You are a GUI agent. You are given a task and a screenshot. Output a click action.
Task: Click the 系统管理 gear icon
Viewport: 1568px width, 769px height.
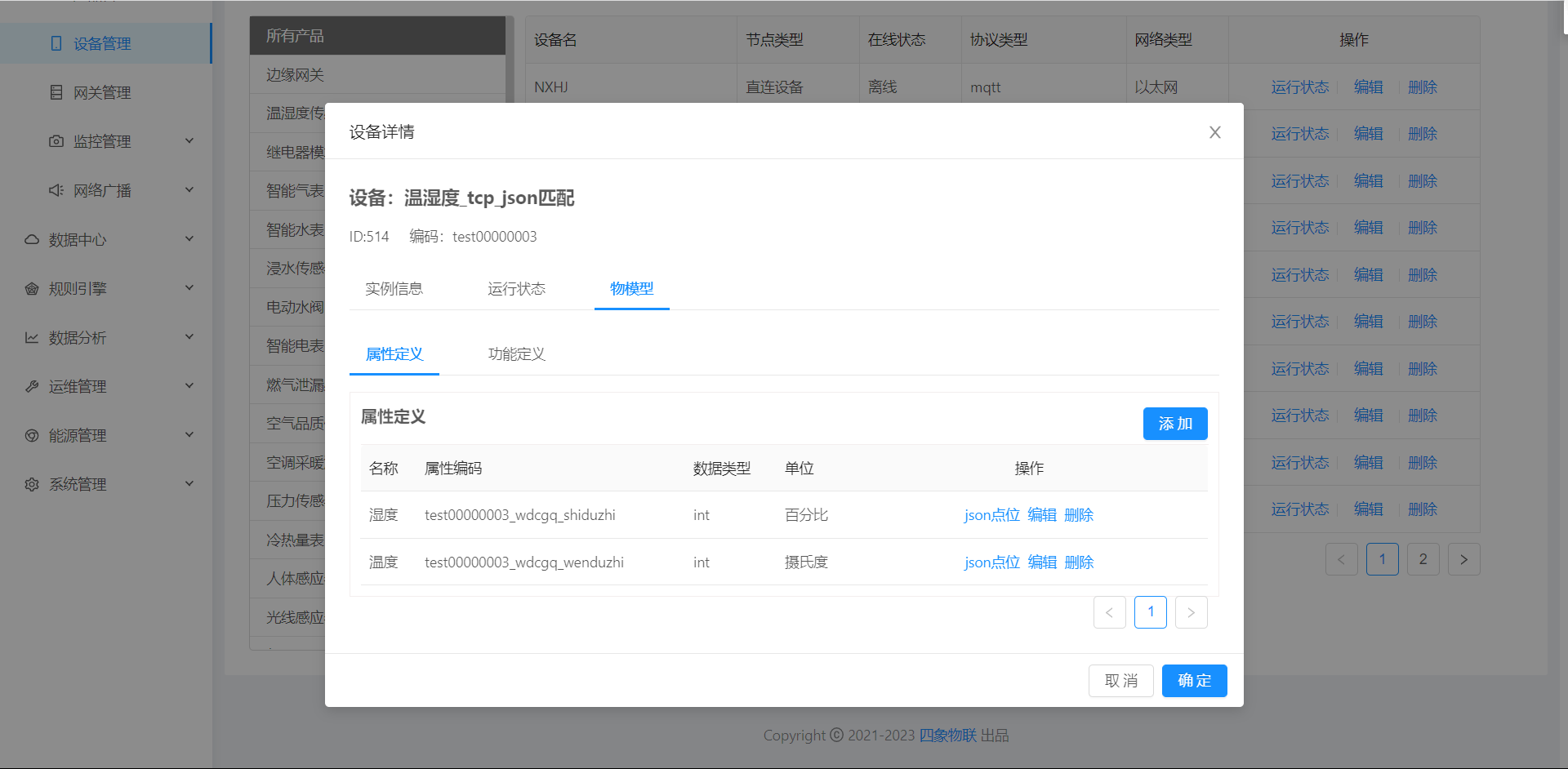tap(31, 483)
